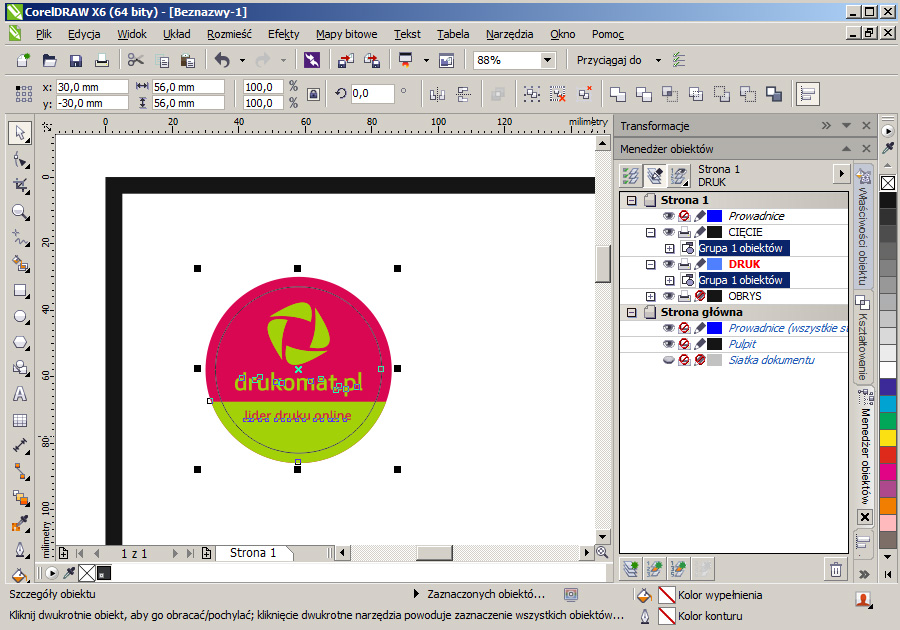Open the Przyciągaj do dropdown
The image size is (900, 630).
click(658, 60)
